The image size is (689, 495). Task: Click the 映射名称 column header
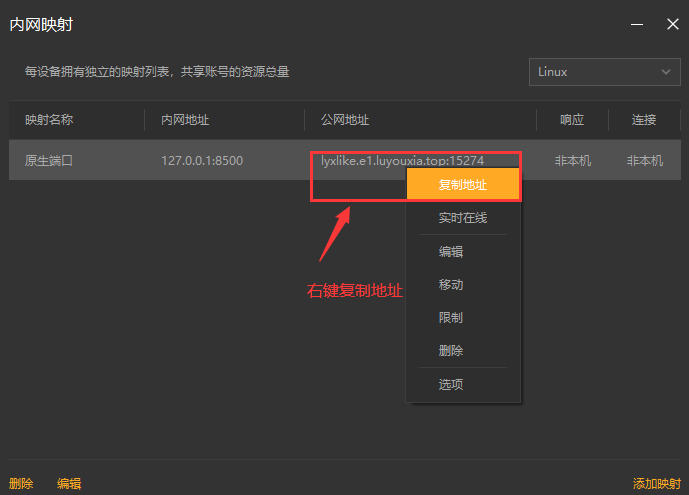(49, 120)
